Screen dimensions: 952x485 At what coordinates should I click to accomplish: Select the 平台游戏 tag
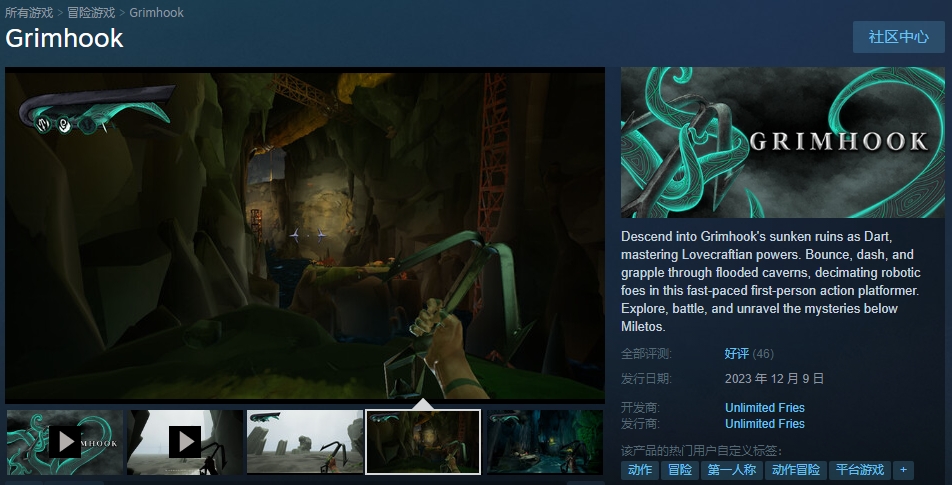coord(860,470)
